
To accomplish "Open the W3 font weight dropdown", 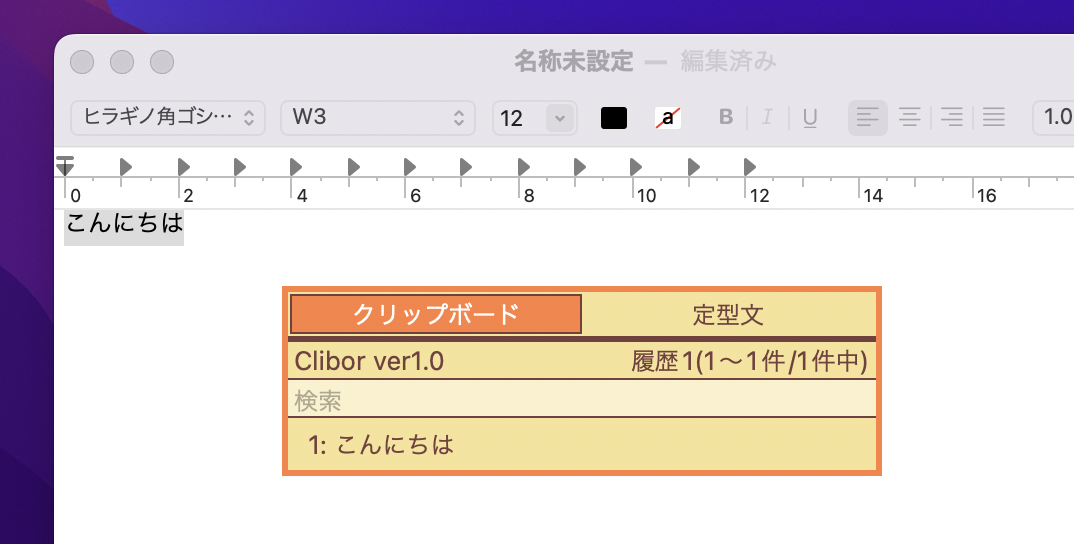I will tap(377, 118).
